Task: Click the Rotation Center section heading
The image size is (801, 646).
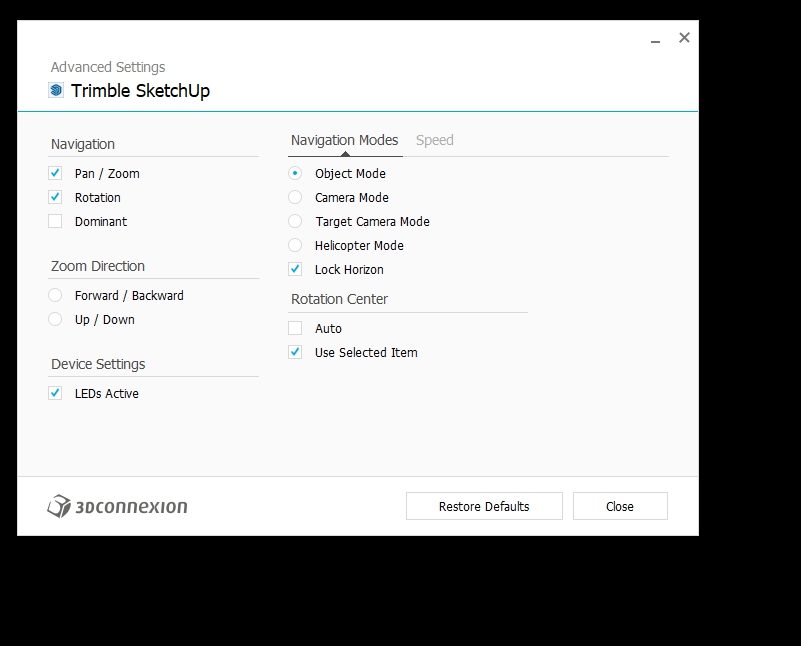Action: pos(340,299)
